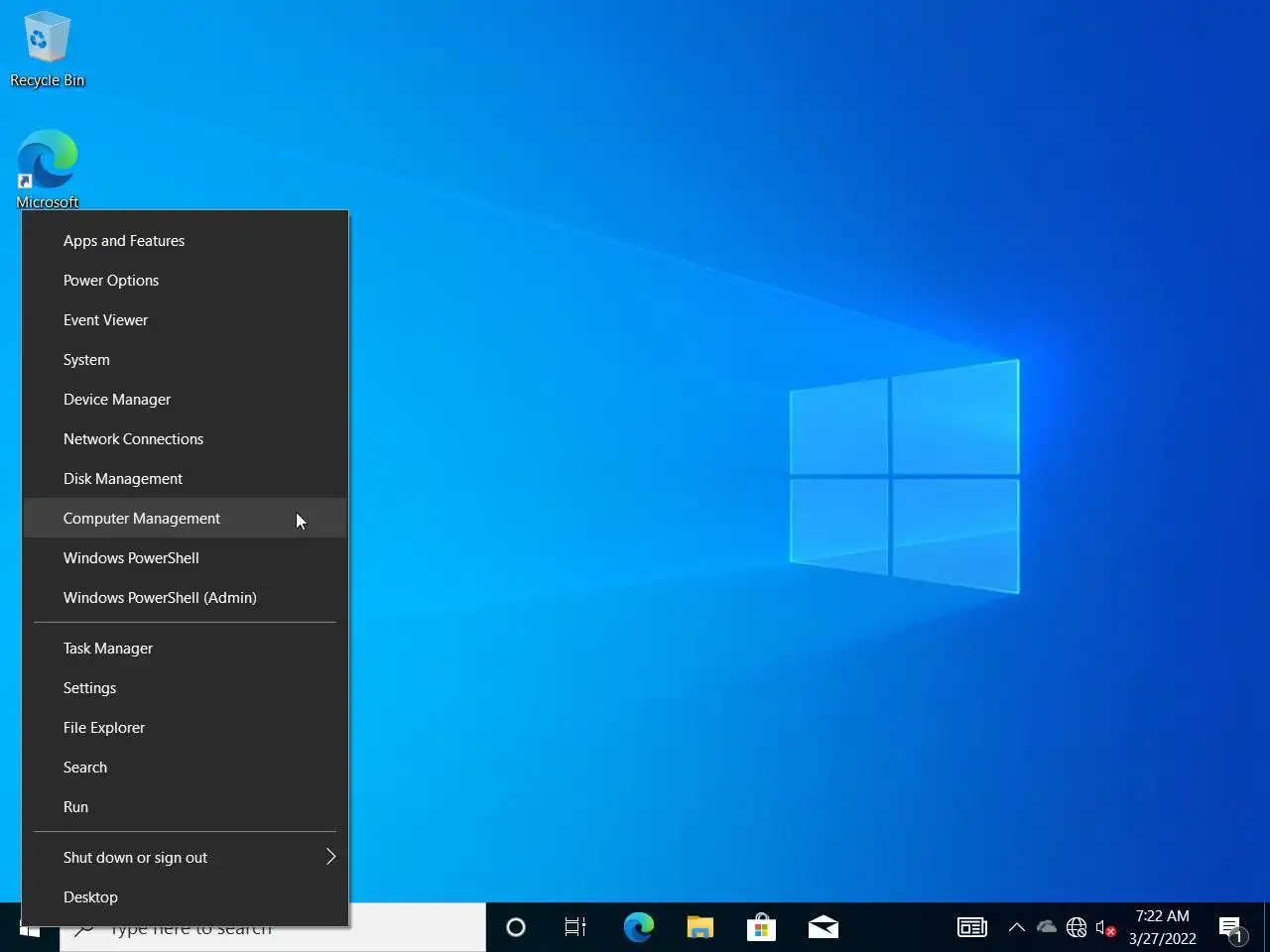Click the Start button on the taskbar
Image resolution: width=1270 pixels, height=952 pixels.
[30, 928]
